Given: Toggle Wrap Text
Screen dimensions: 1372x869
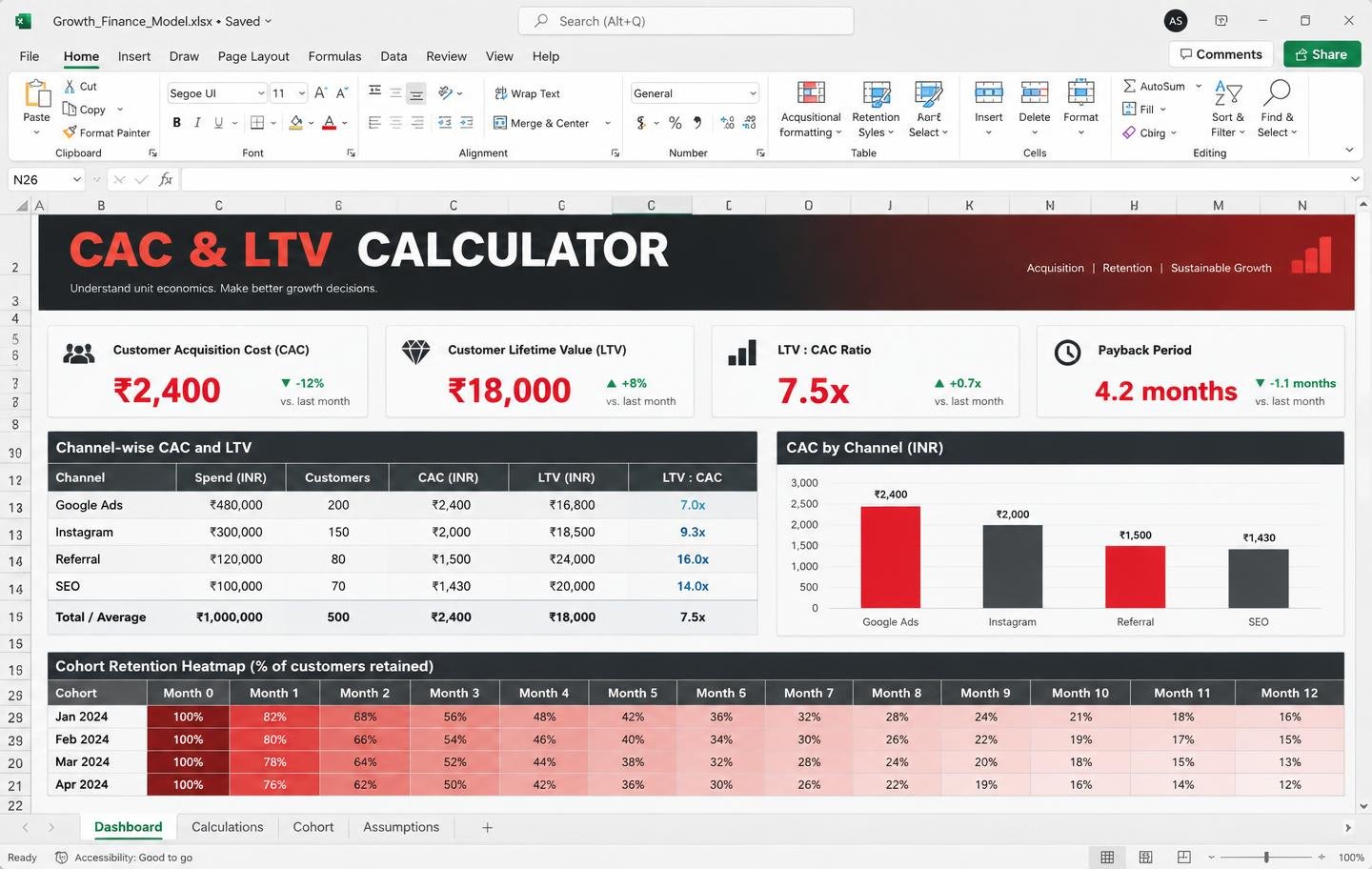Looking at the screenshot, I should coord(527,93).
